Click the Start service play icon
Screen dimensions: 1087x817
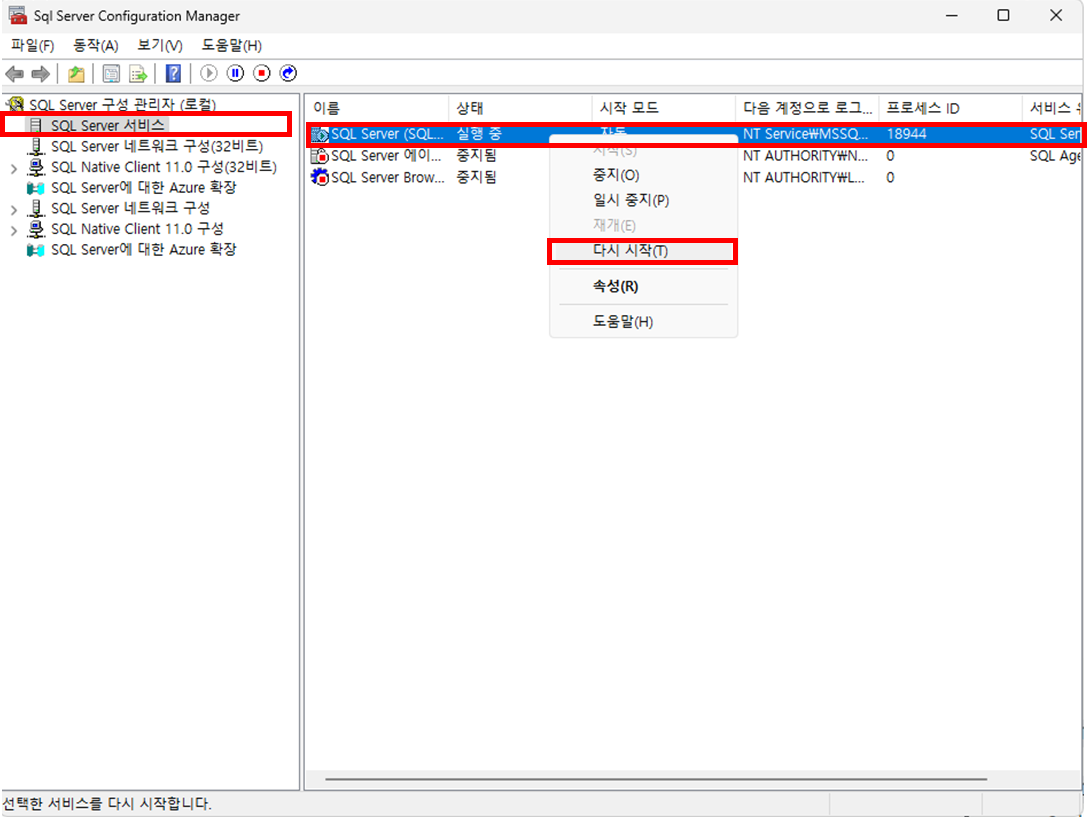209,73
